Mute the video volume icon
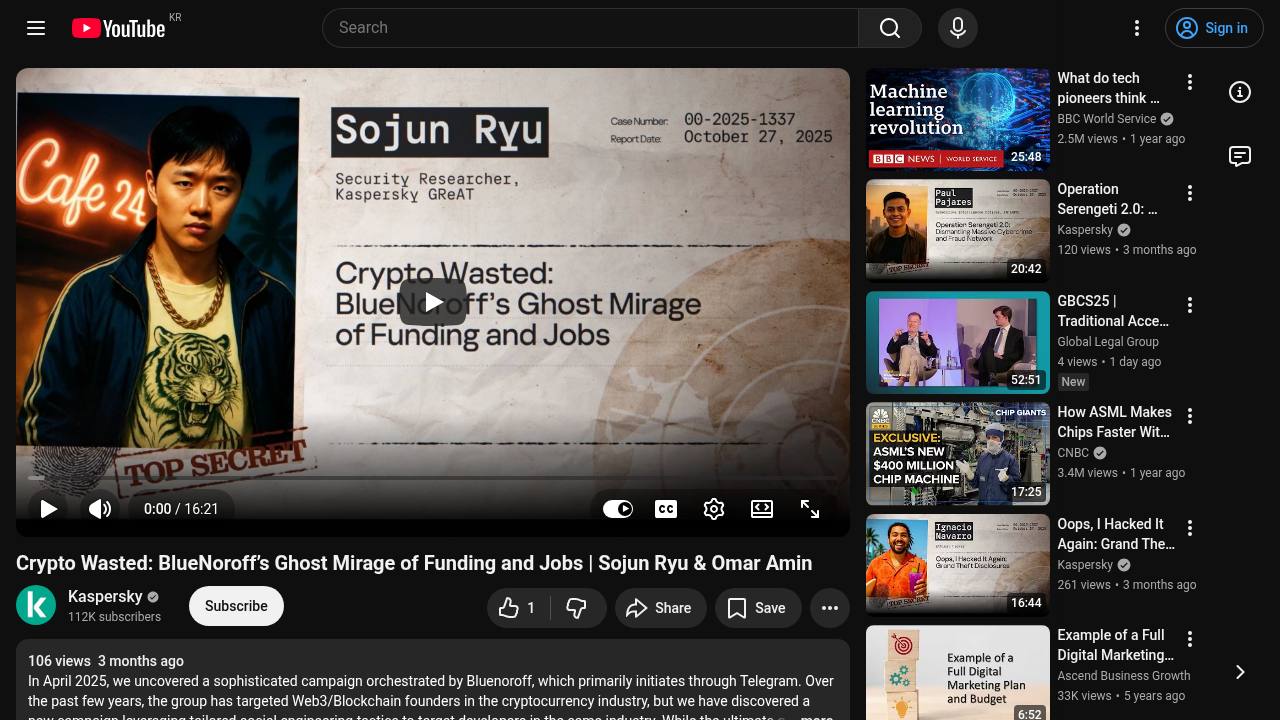The image size is (1280, 720). pyautogui.click(x=100, y=509)
